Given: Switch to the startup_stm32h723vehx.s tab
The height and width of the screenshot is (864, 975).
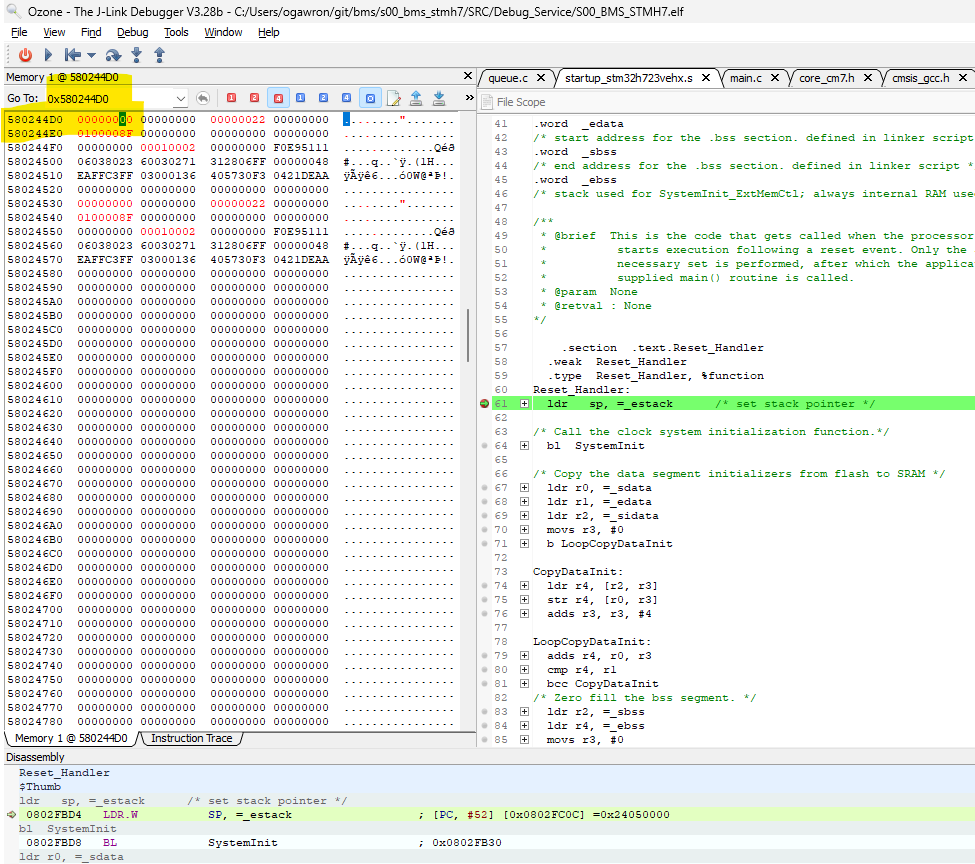Looking at the screenshot, I should click(x=629, y=78).
